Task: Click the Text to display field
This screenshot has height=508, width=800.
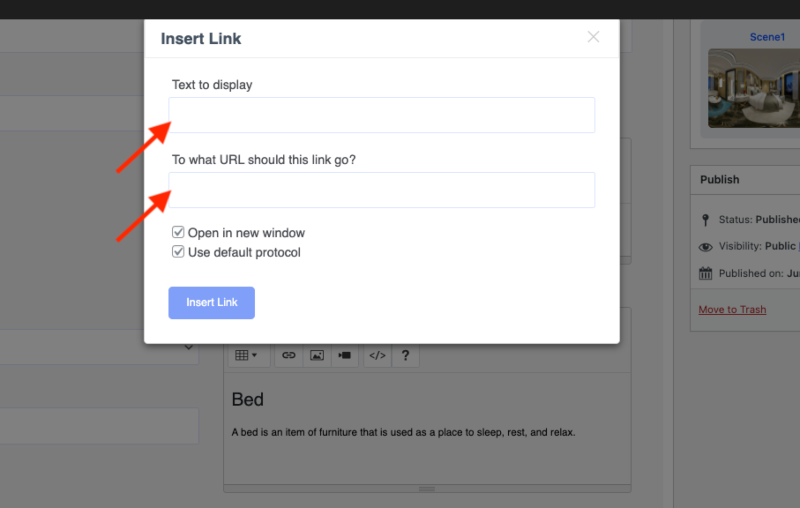Action: [382, 115]
